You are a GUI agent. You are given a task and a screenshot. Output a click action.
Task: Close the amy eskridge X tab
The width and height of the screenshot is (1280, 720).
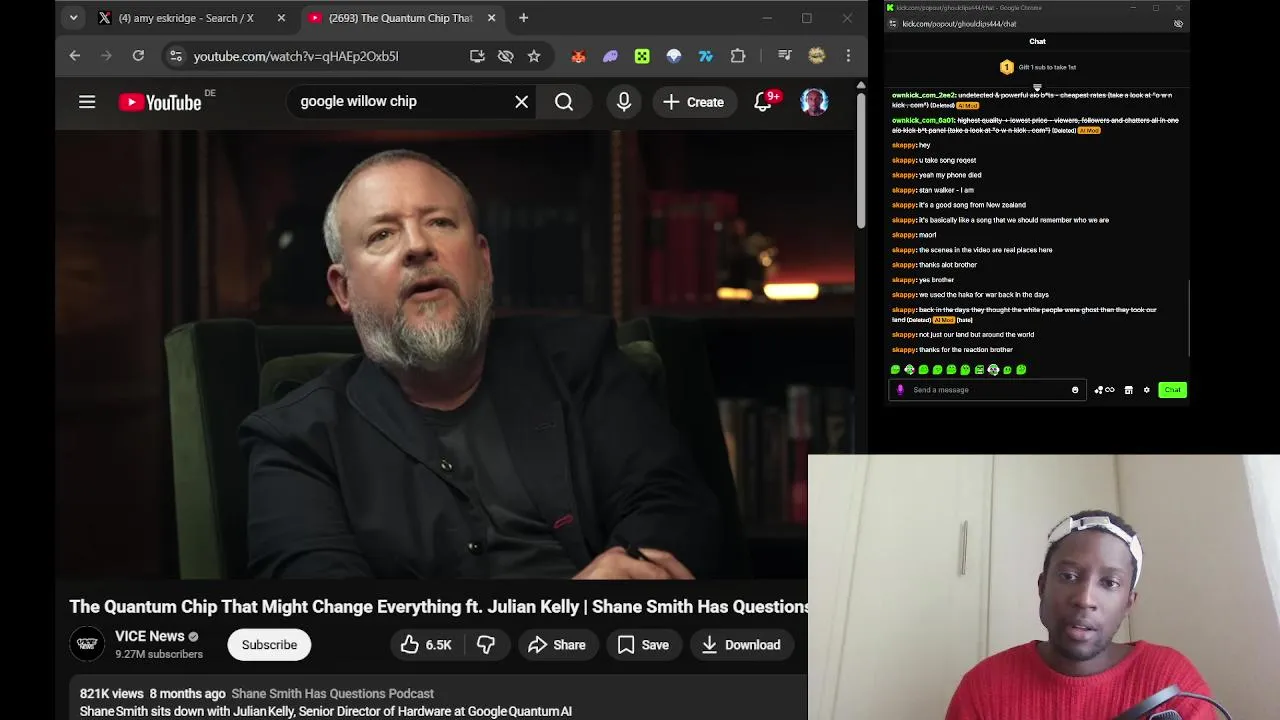click(x=281, y=18)
